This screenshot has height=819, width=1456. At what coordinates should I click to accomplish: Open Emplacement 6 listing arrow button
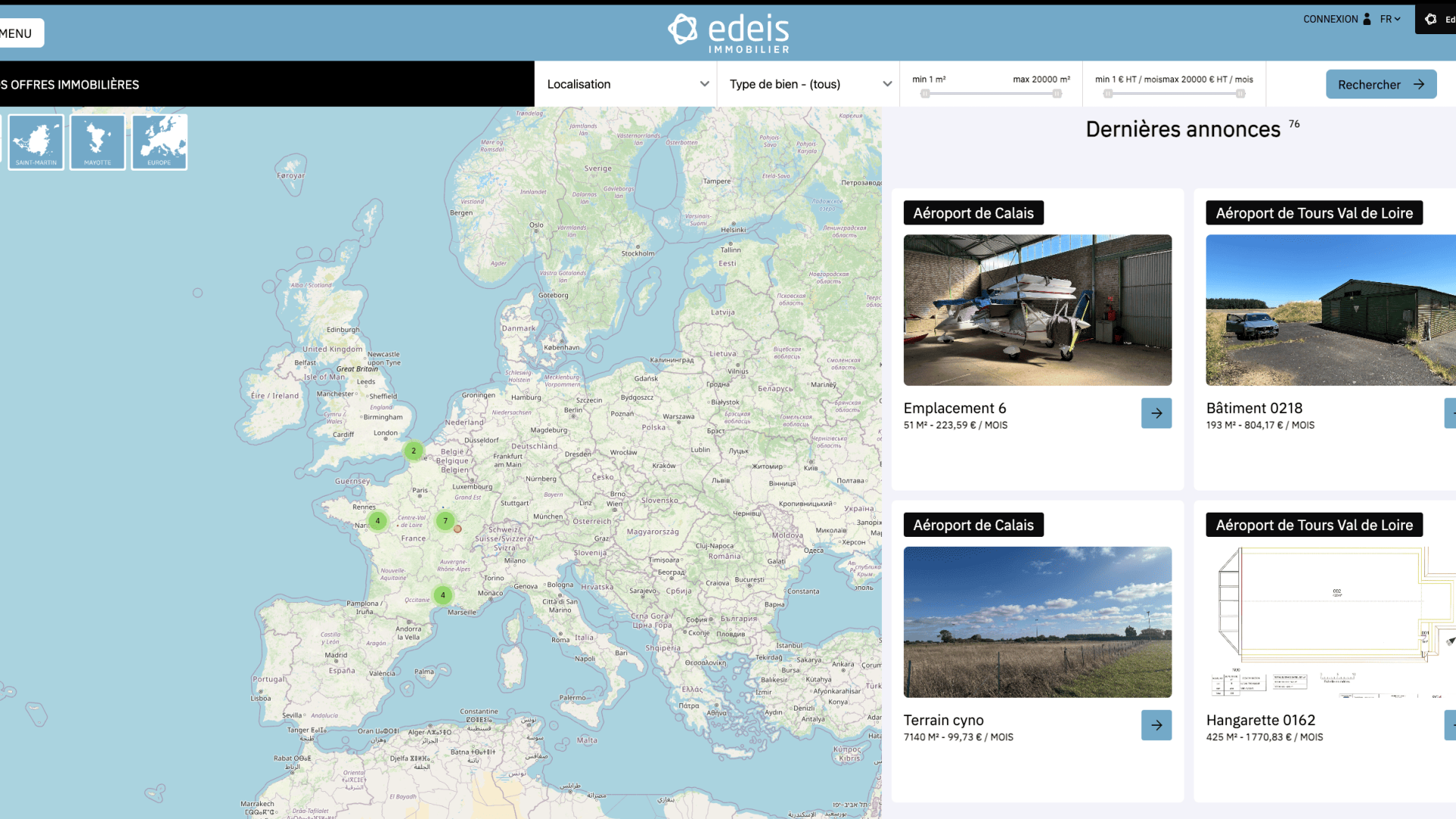click(x=1156, y=413)
